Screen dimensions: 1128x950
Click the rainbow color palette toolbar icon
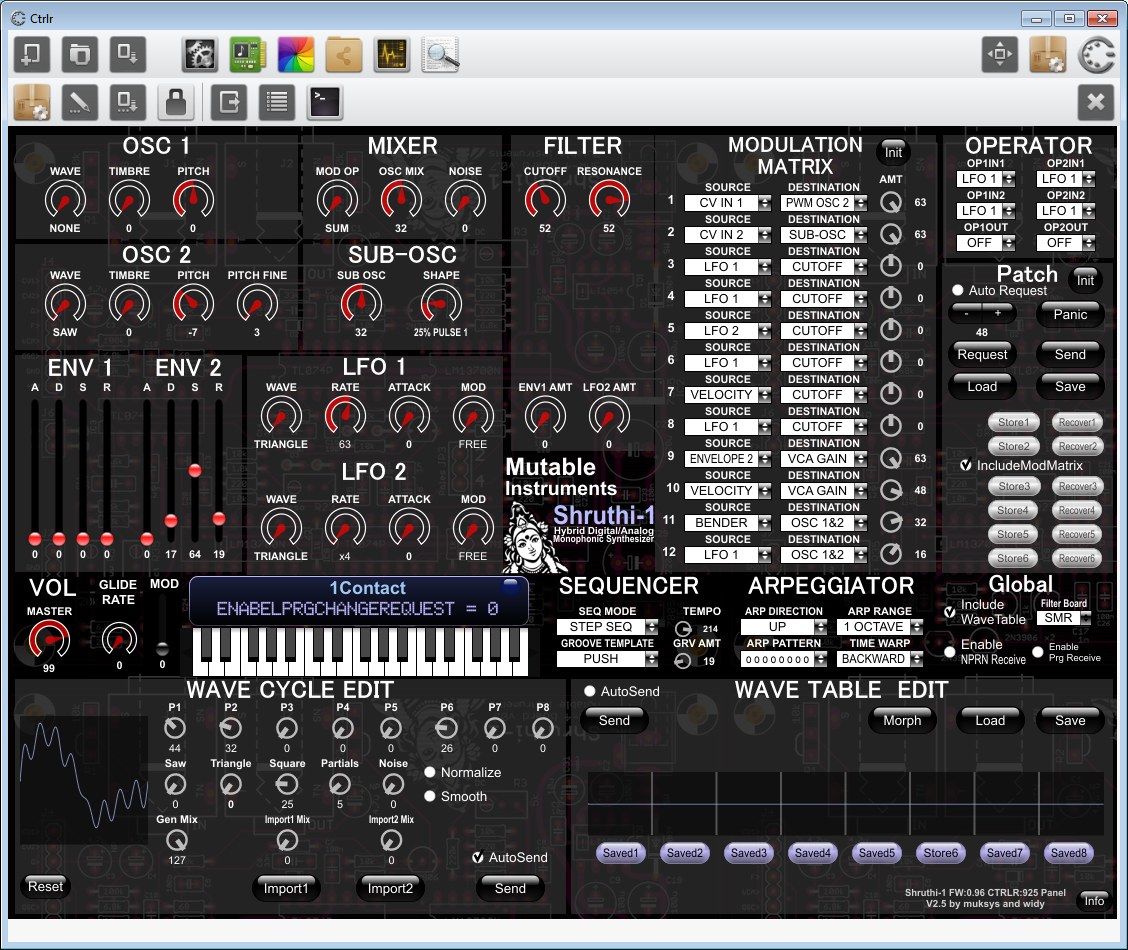(295, 54)
